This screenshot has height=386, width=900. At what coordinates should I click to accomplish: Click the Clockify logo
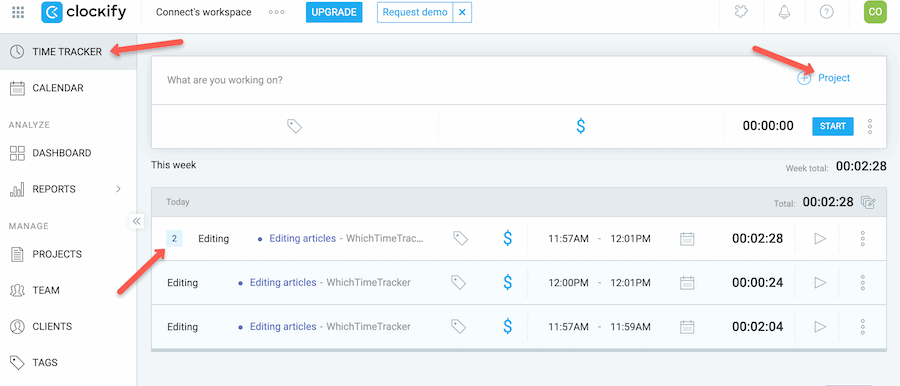pos(84,12)
